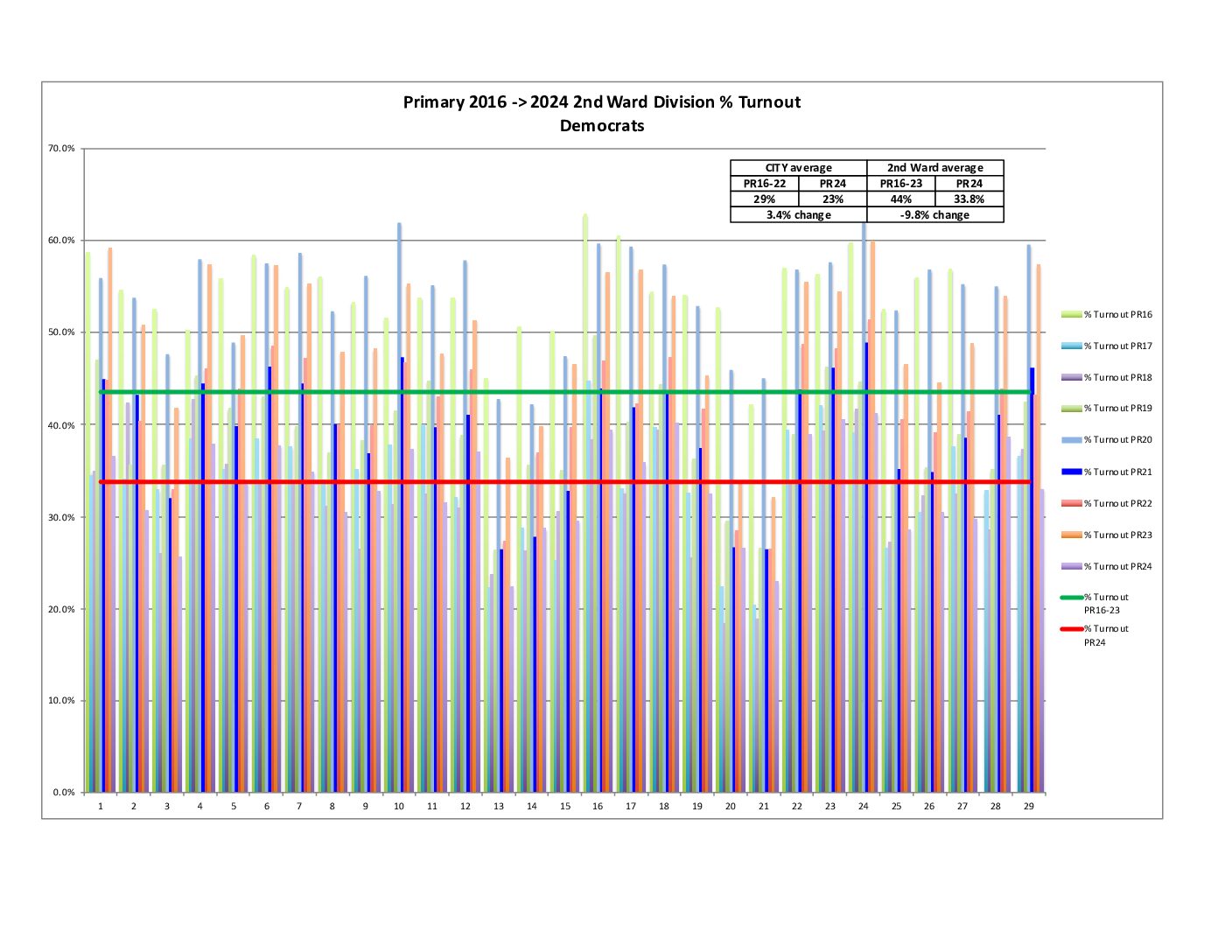Click the 29% table cell
The width and height of the screenshot is (1232, 952).
pos(765,199)
